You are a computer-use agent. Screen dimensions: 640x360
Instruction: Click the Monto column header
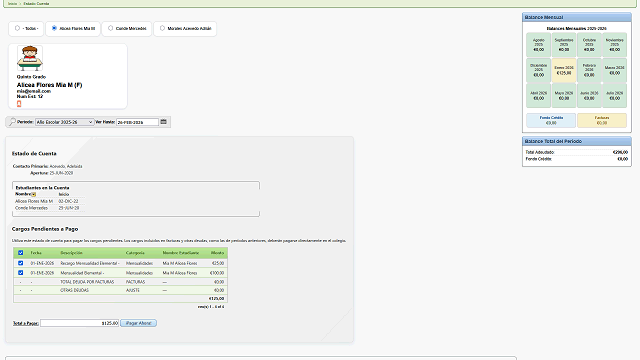217,253
